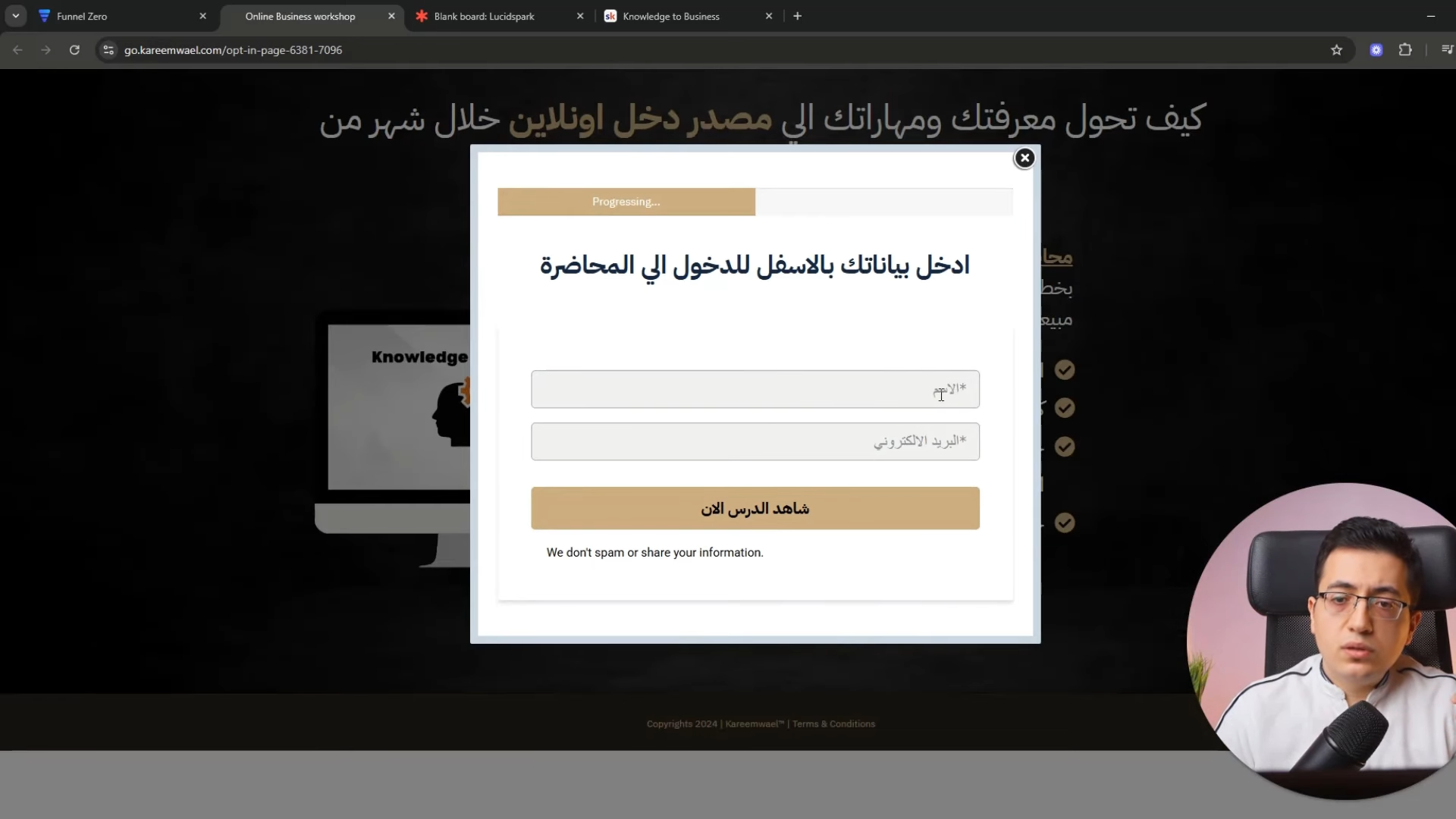Image resolution: width=1456 pixels, height=819 pixels.
Task: Open the browser extensions puzzle icon
Action: [x=1405, y=50]
